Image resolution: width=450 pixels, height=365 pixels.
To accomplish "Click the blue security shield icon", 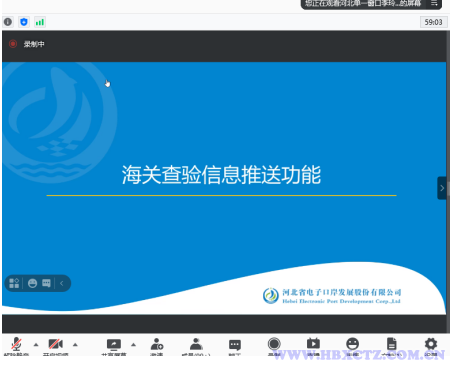I will (x=24, y=22).
